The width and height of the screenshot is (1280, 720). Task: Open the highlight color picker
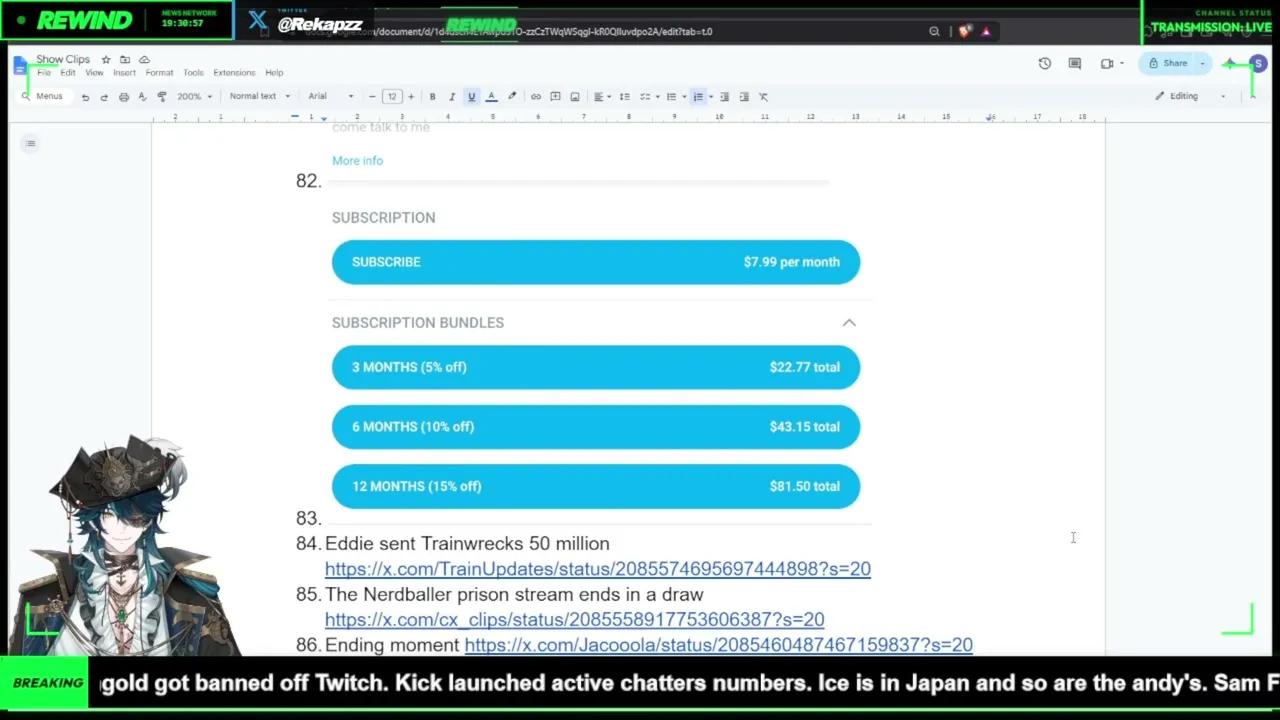(512, 97)
